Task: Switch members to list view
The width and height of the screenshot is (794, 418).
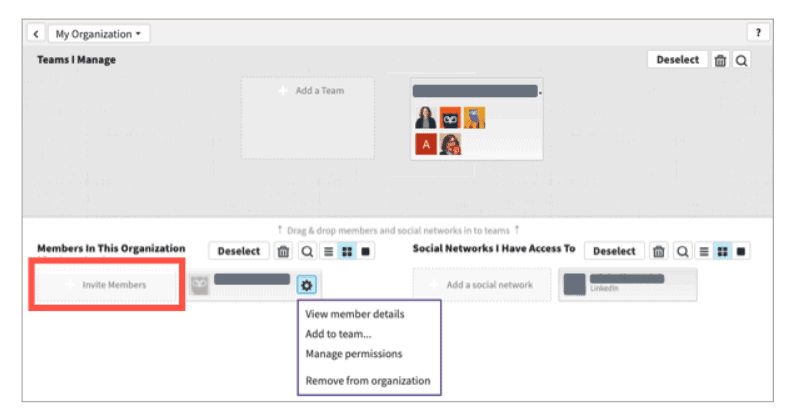Action: coord(327,251)
